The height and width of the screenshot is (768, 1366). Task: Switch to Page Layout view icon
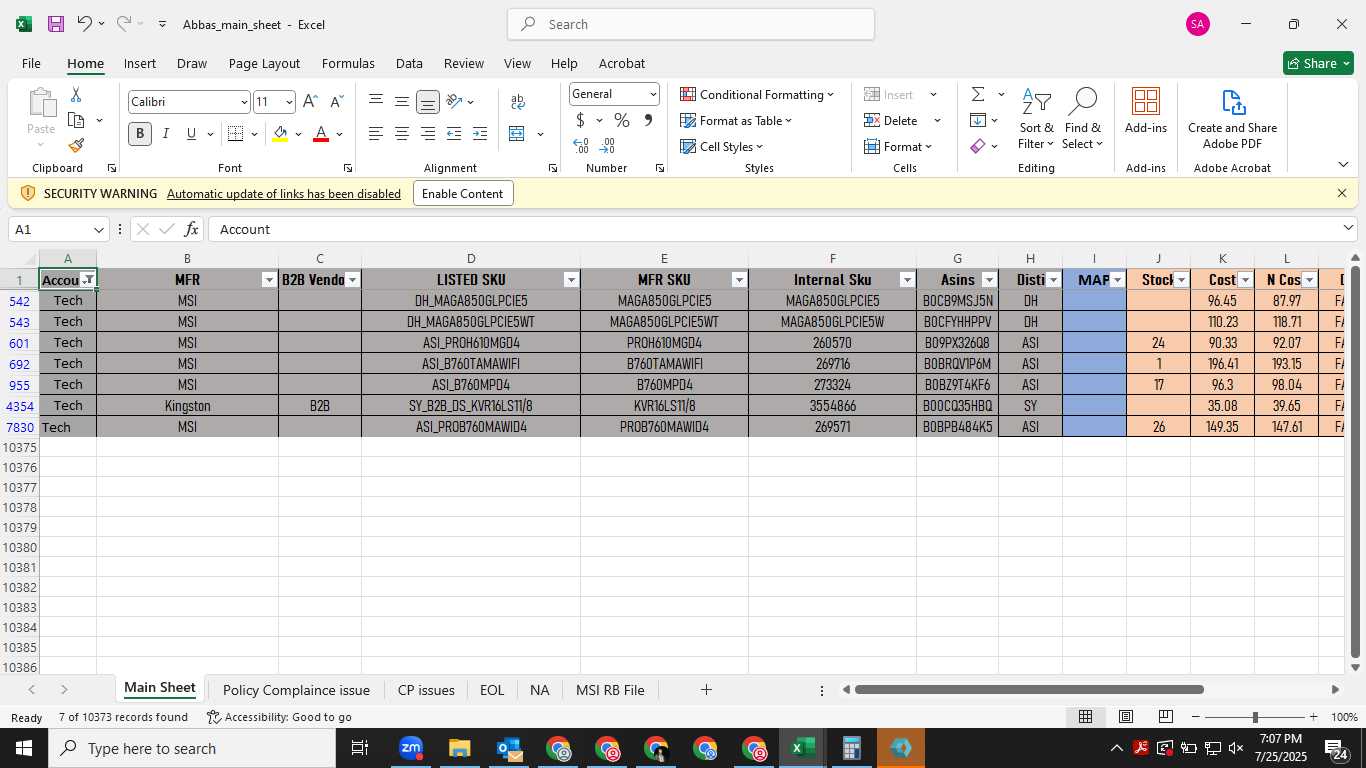point(1125,717)
